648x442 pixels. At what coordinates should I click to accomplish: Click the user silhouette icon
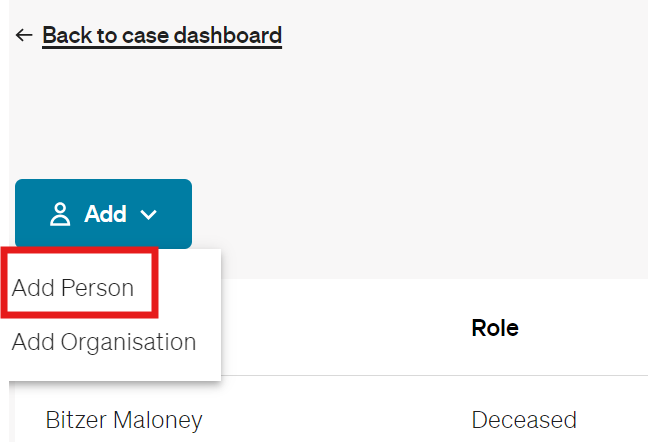pyautogui.click(x=60, y=214)
